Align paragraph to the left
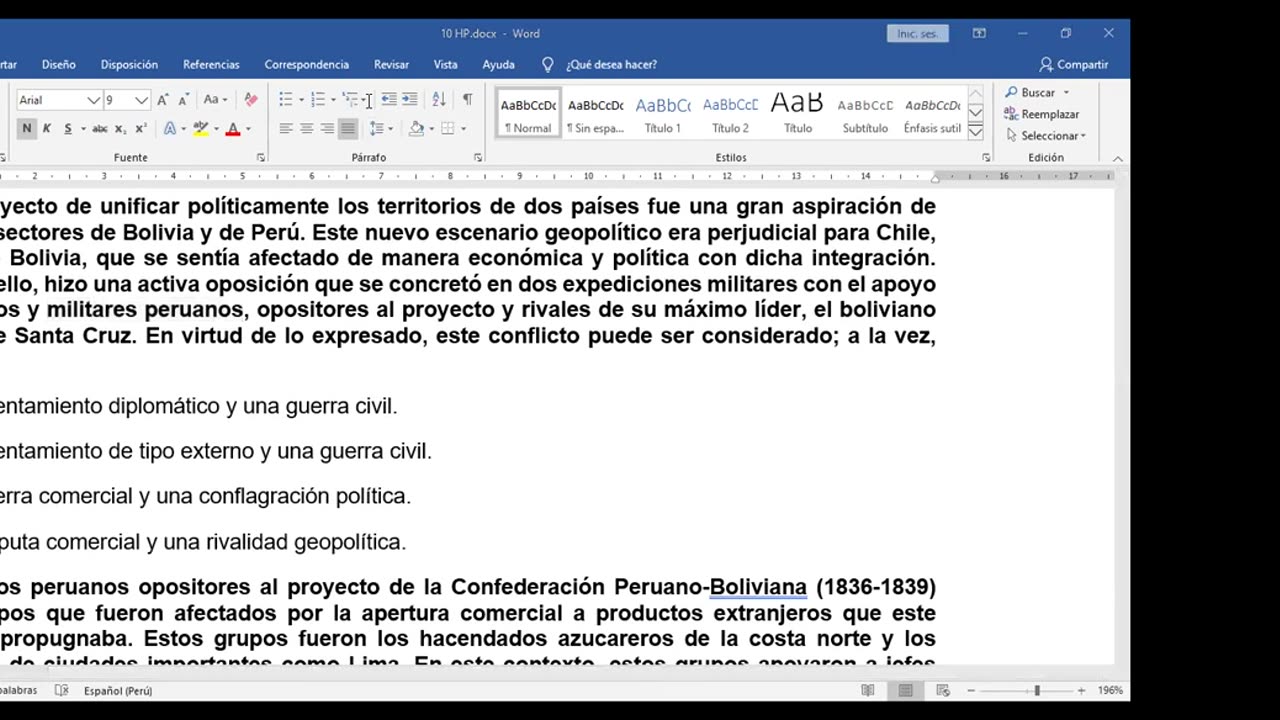The image size is (1280, 720). tap(286, 129)
